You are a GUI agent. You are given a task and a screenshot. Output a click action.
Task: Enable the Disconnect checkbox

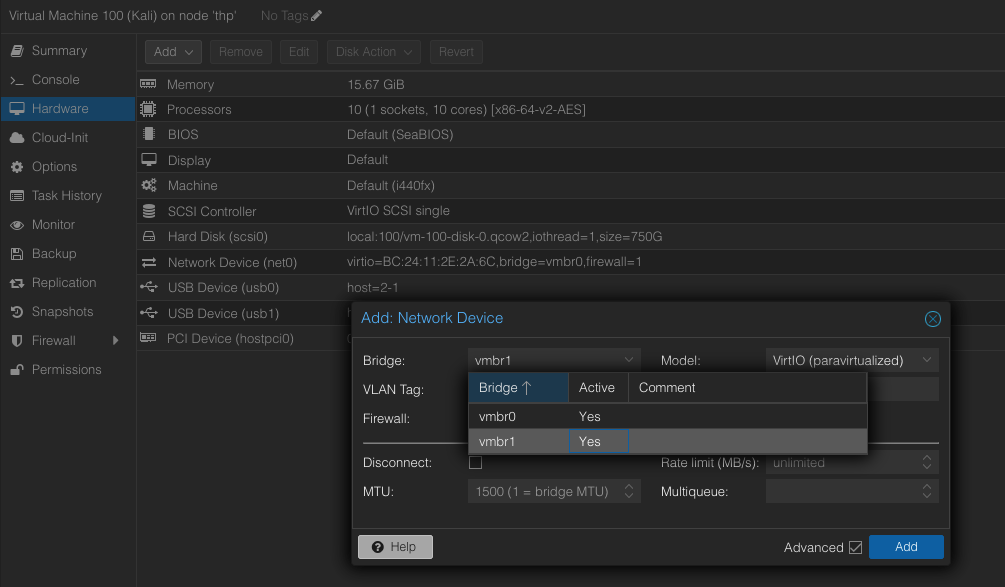pos(475,463)
